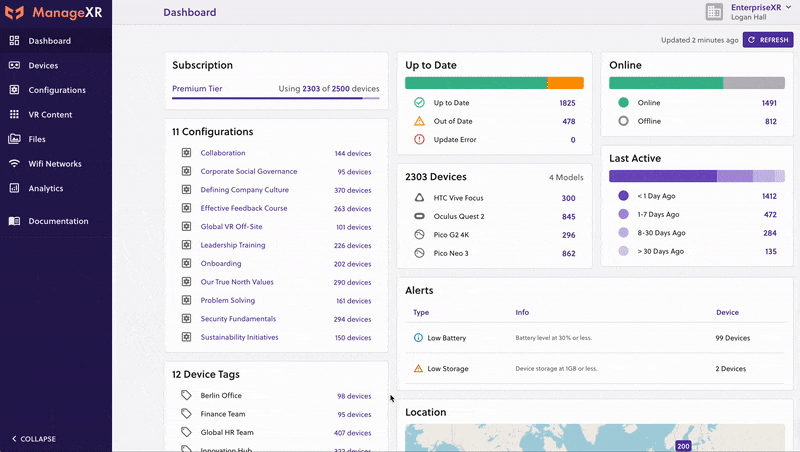Click the Oculus Quest 2 headset icon
800x452 pixels.
(419, 216)
